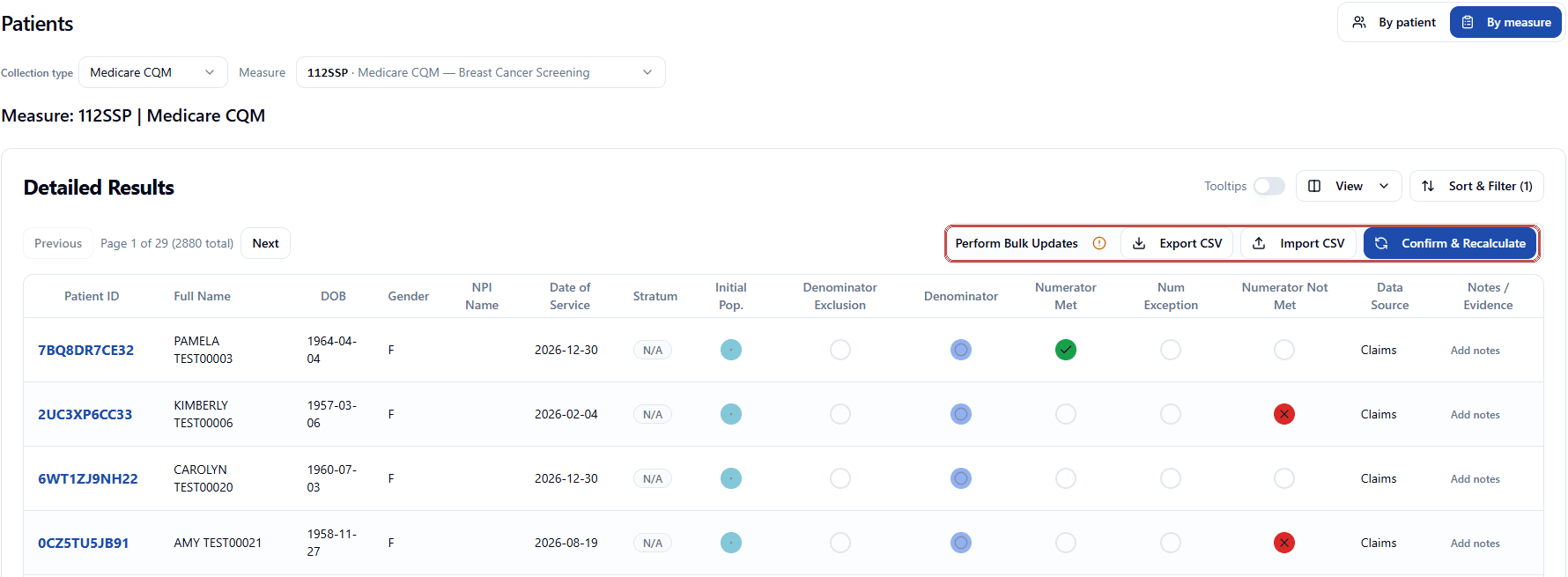Click Denominator indicator for AMY TEST00021

[x=961, y=543]
